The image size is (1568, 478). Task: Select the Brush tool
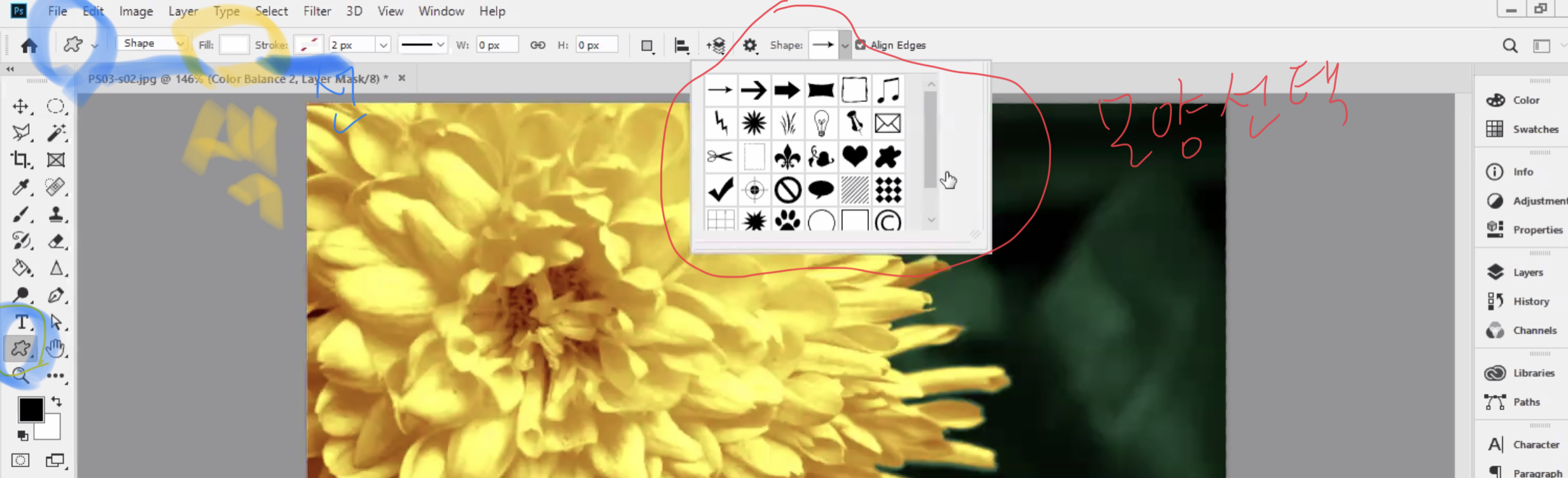21,214
